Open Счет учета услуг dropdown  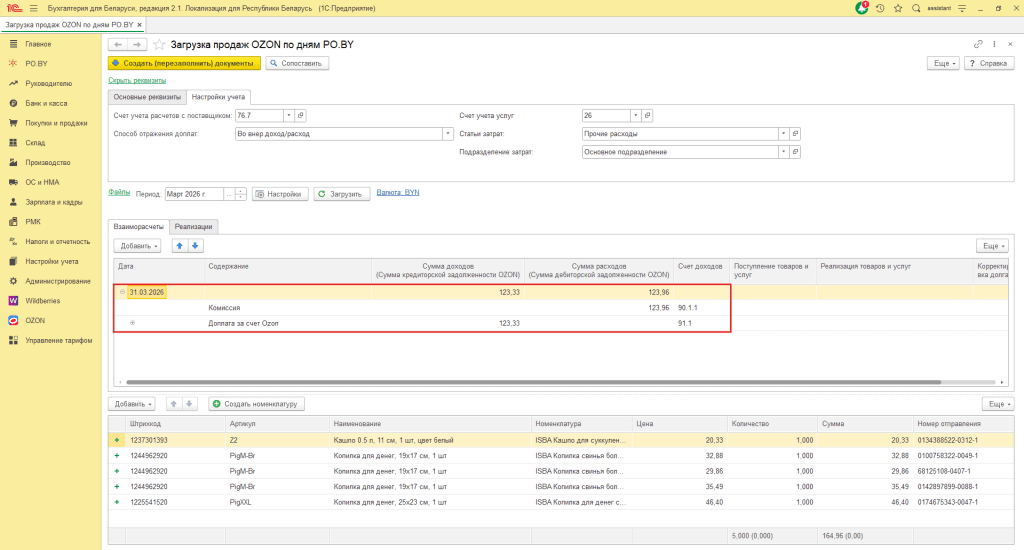coord(635,115)
